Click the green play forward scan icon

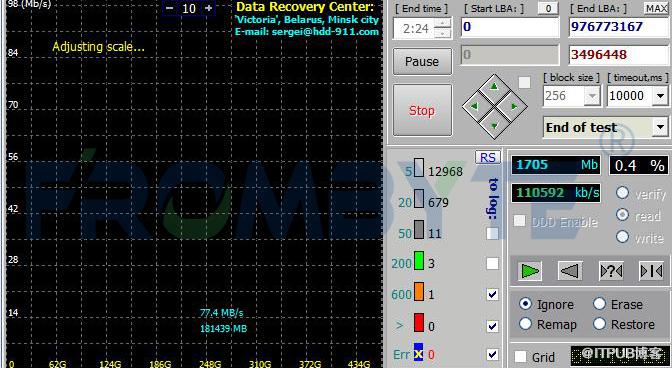530,271
